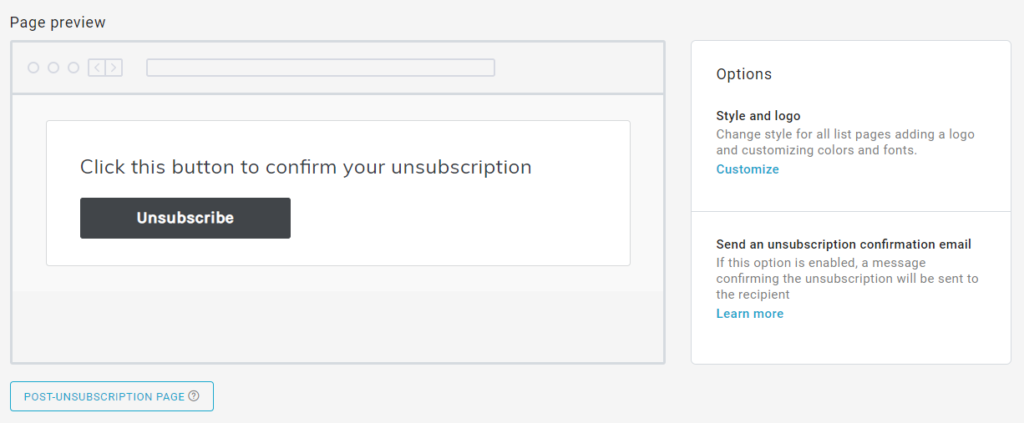Screen dimensions: 1024x423
Task: Click the third circle in the preview browser bar
Action: pos(73,68)
